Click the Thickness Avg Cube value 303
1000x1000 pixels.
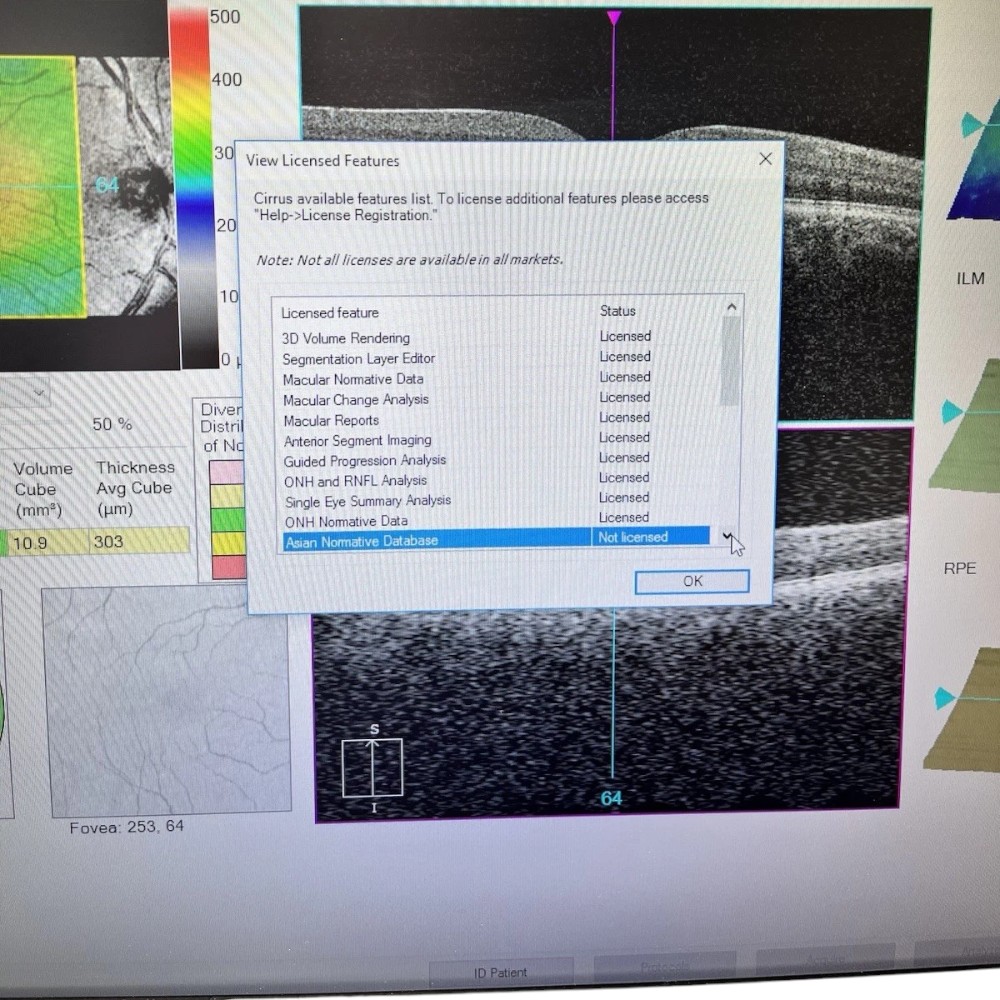coord(108,541)
